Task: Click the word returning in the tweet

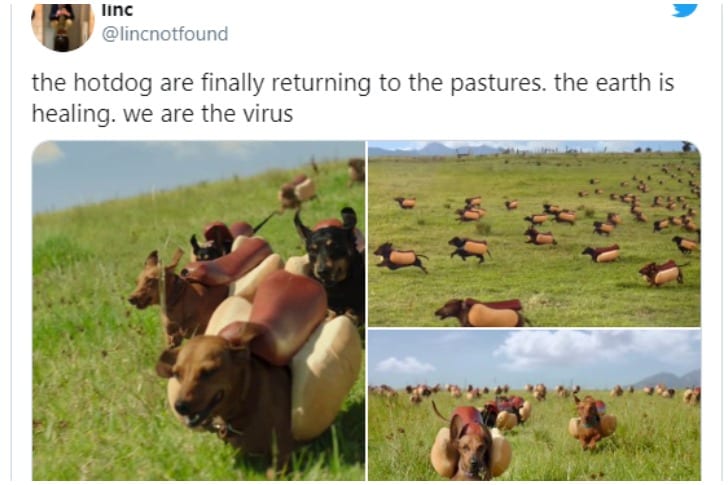Action: tap(321, 83)
